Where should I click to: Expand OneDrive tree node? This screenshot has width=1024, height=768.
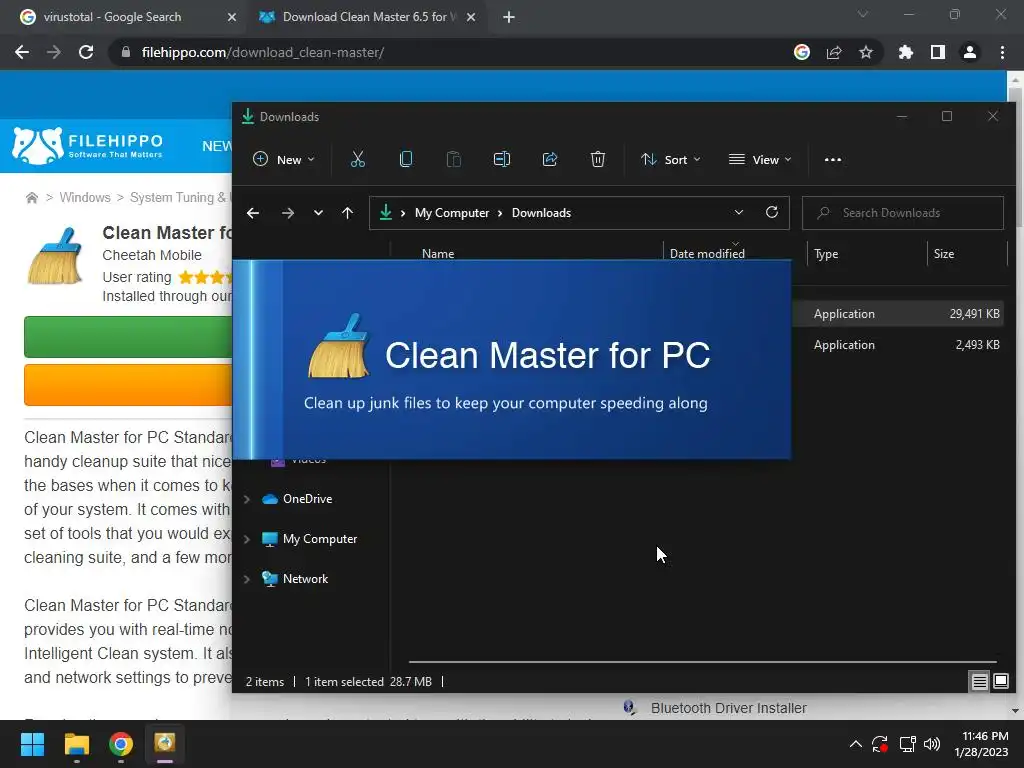coord(247,499)
